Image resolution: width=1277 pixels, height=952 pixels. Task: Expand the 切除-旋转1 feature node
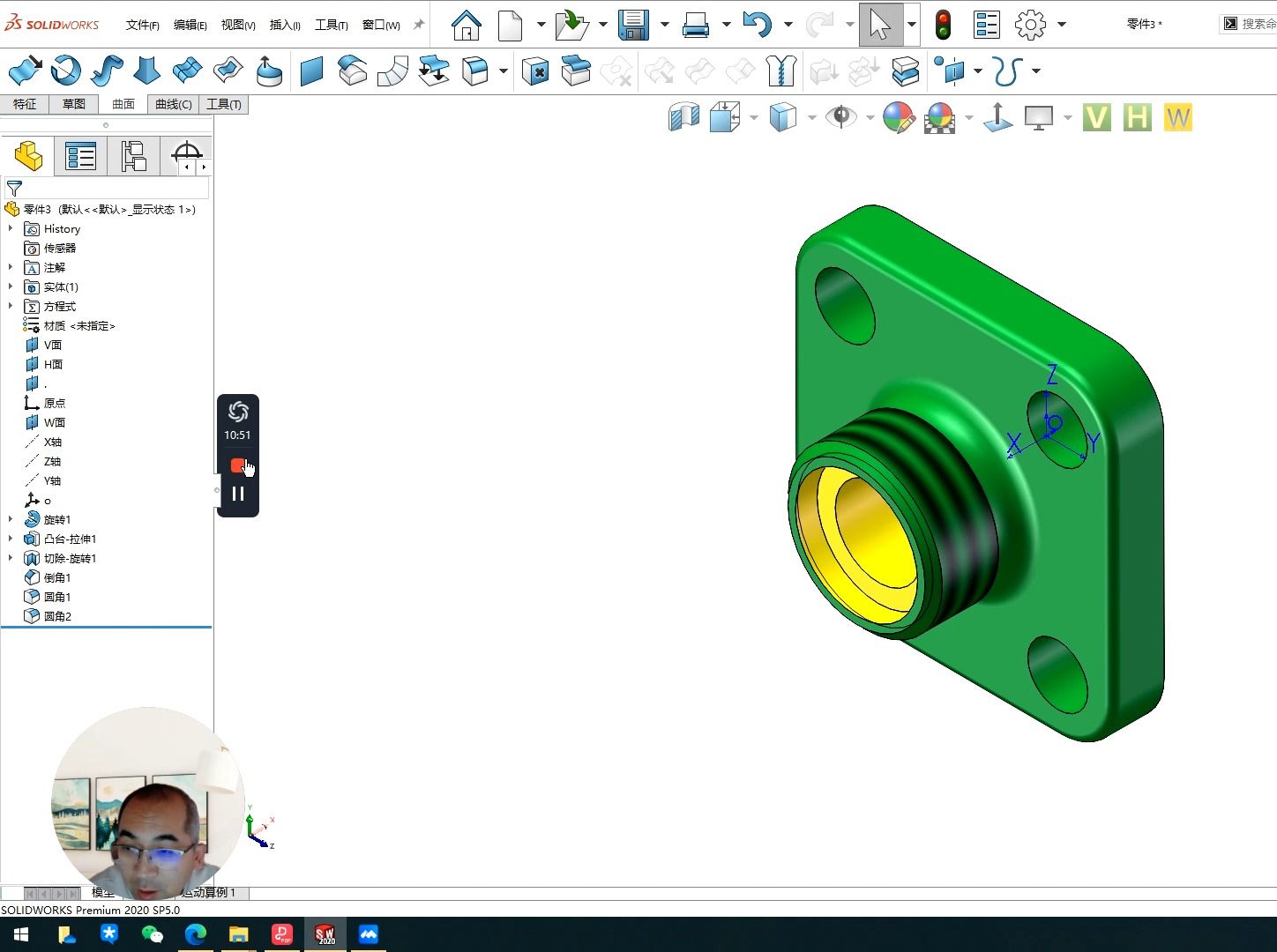[11, 558]
